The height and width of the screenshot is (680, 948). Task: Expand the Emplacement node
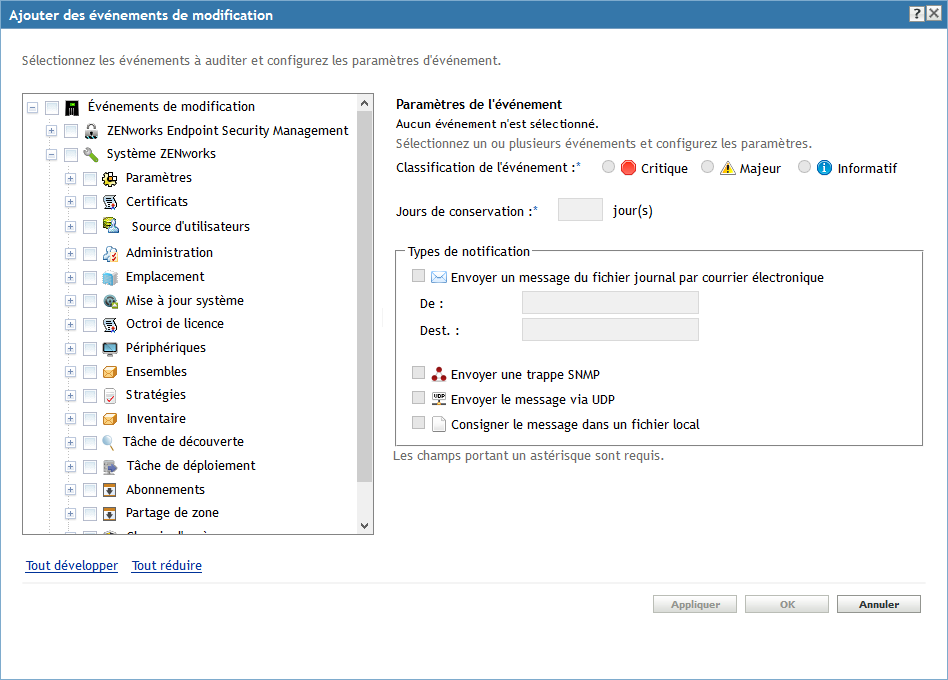pos(70,277)
